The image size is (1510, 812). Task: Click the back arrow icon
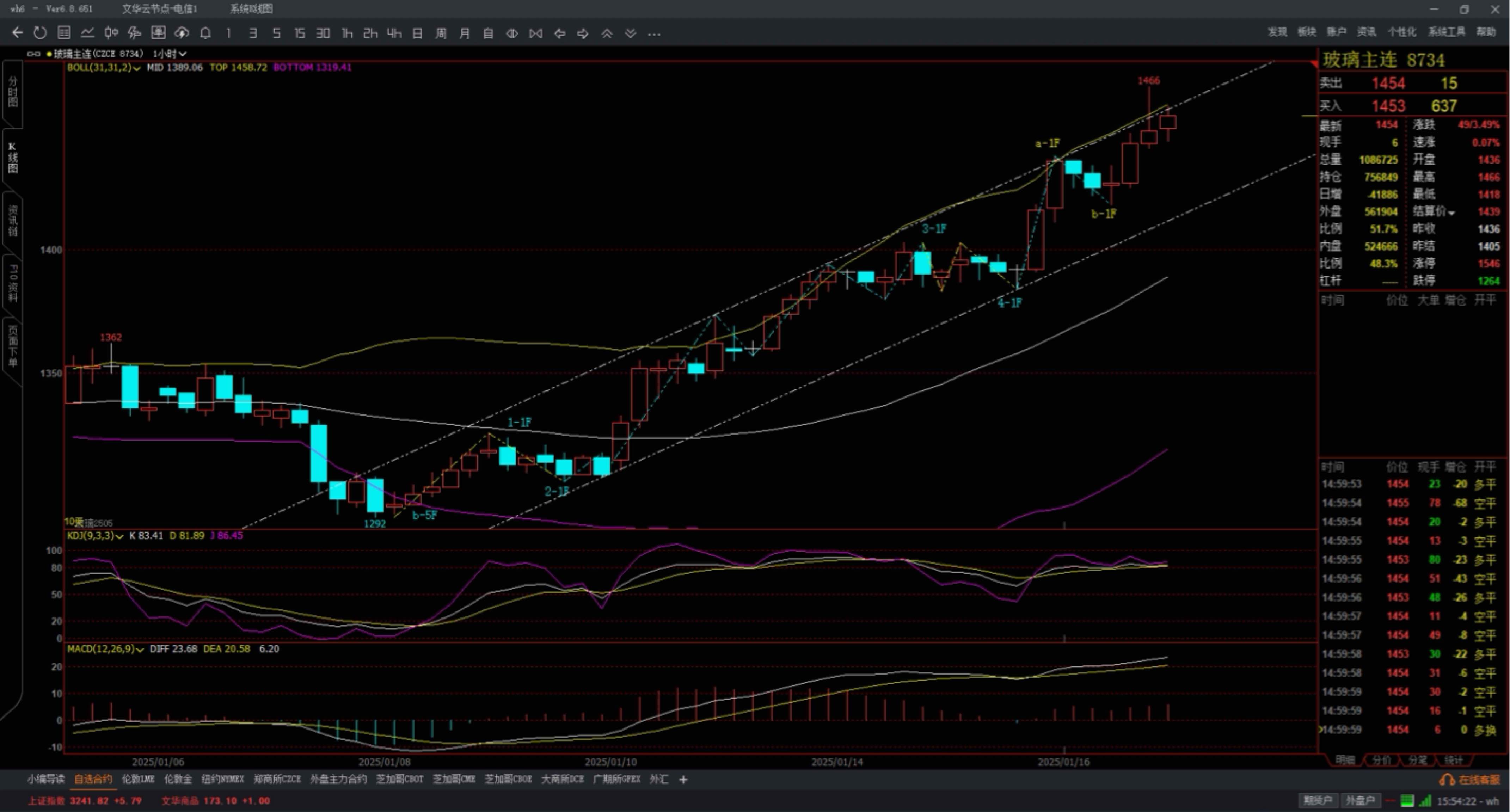coord(18,33)
